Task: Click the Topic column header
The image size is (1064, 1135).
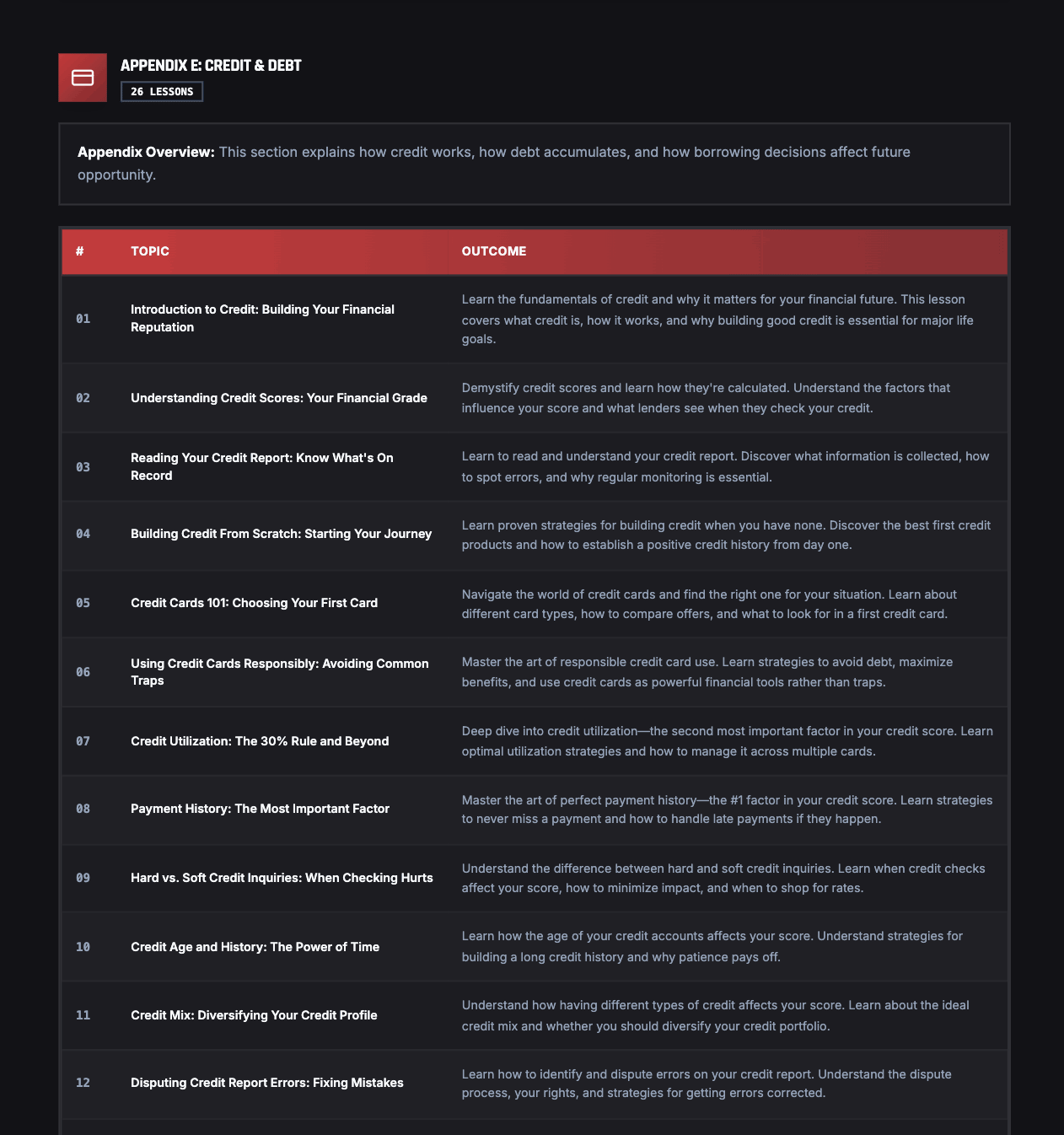Action: 150,251
